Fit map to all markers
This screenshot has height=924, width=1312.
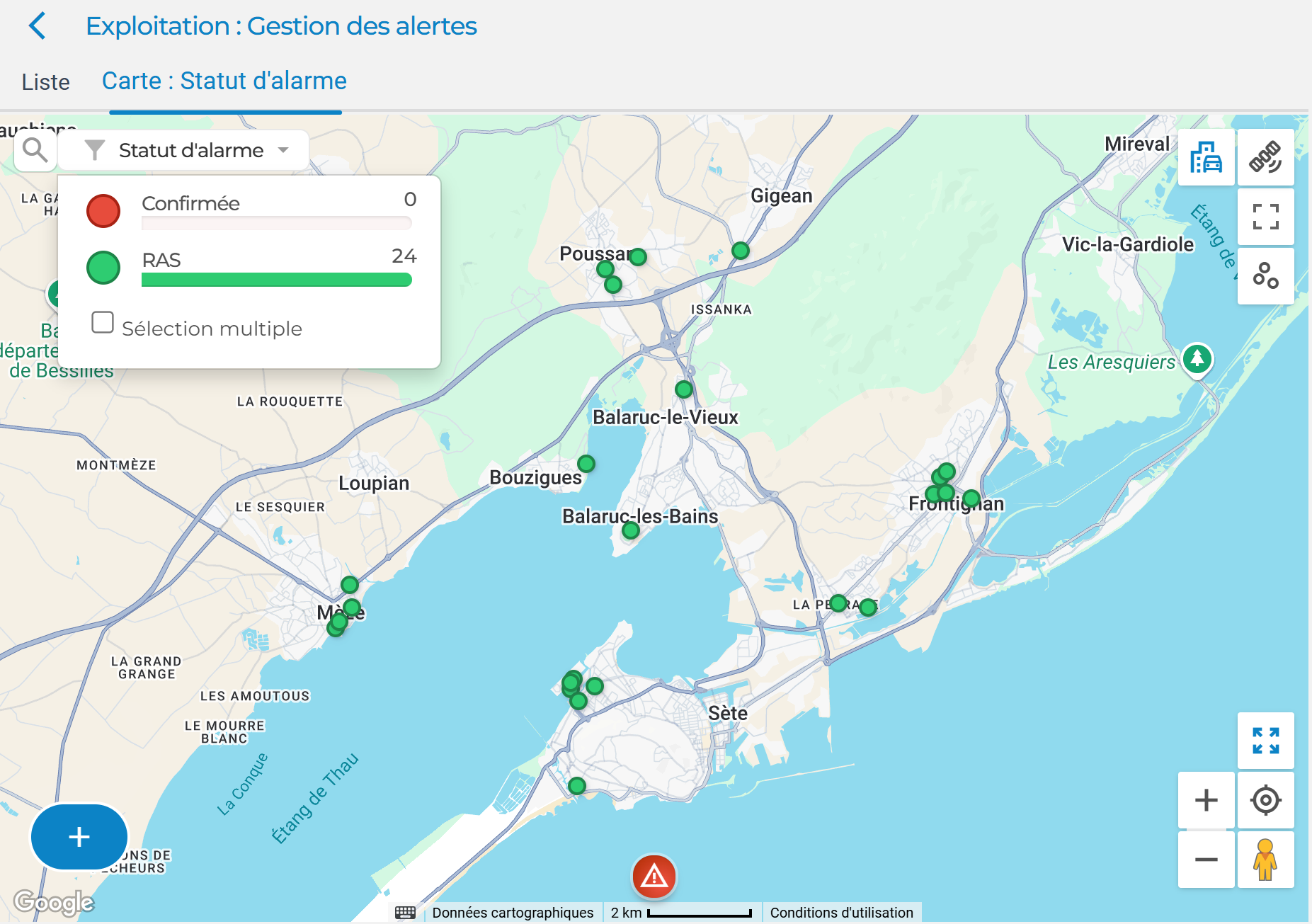[1265, 741]
